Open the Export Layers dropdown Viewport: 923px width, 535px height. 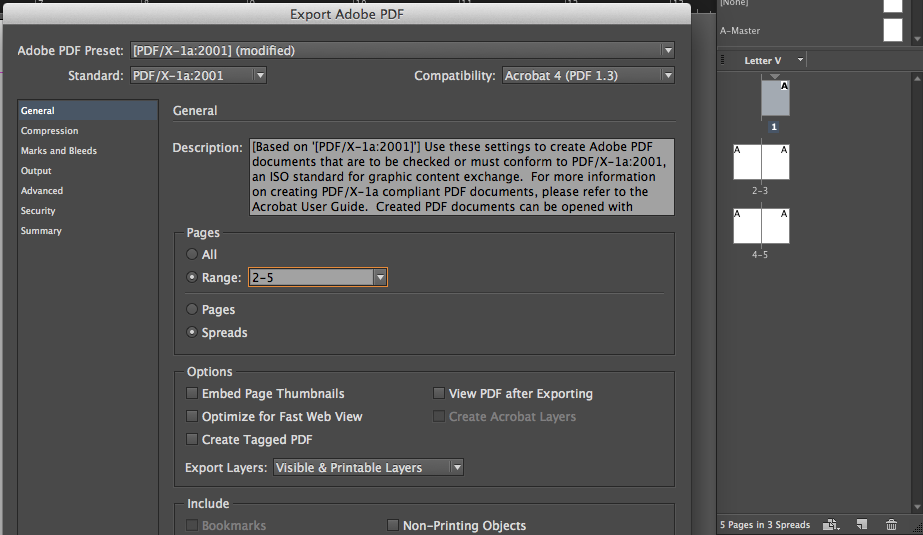tap(368, 467)
